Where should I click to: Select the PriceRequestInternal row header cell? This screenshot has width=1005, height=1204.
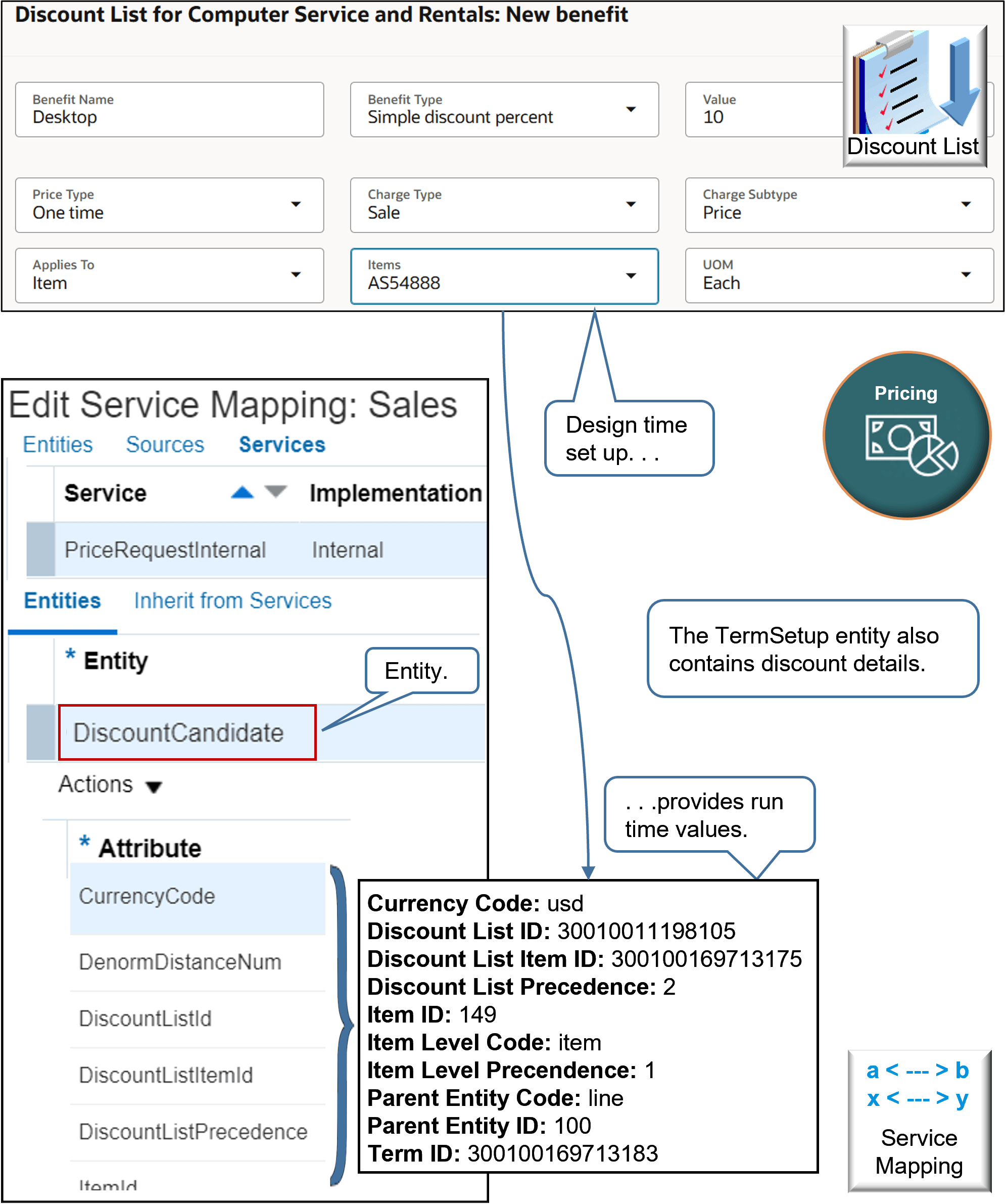[x=41, y=549]
